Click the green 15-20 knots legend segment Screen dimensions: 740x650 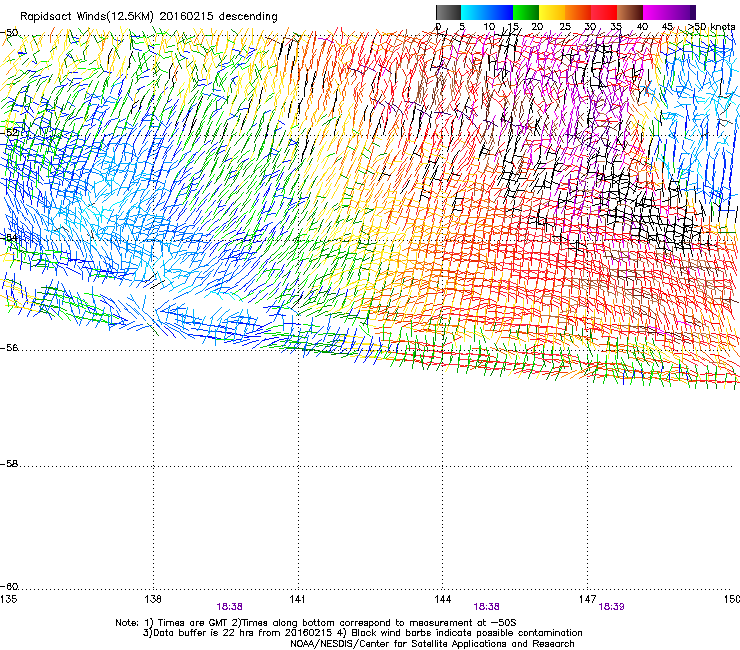(526, 12)
